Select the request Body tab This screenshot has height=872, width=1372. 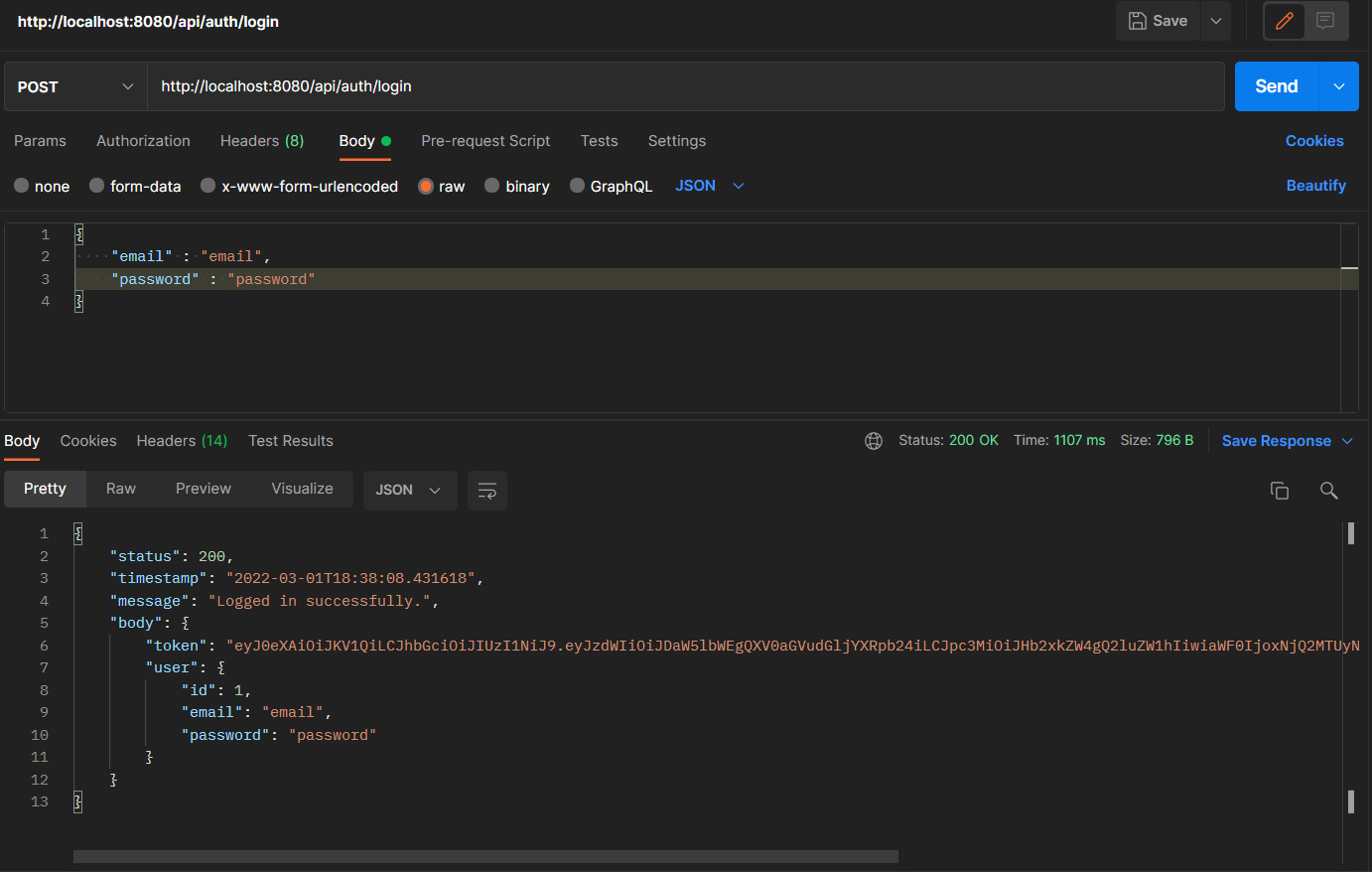point(364,141)
